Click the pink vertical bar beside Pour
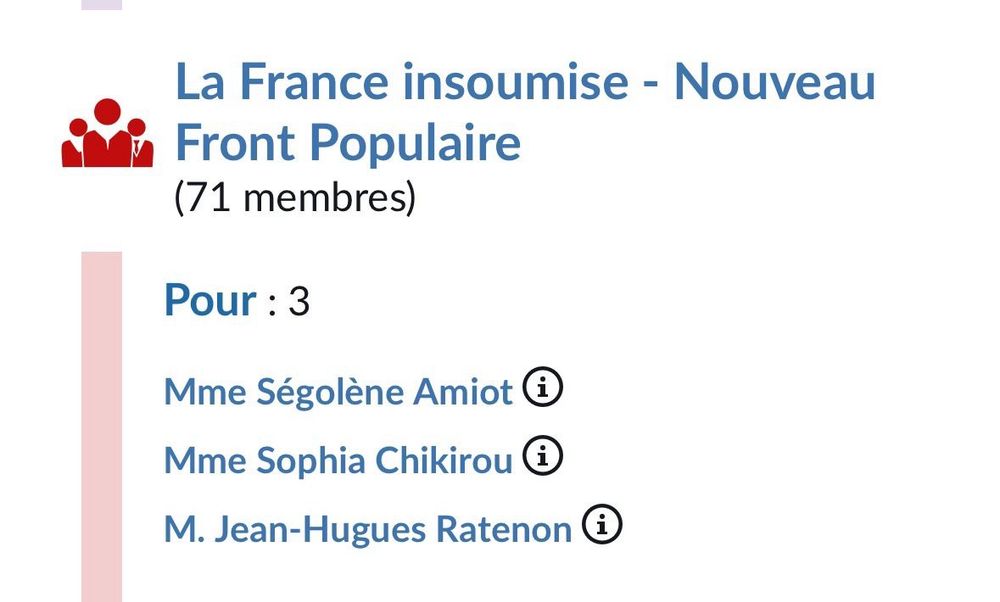The image size is (1000, 602). click(101, 427)
